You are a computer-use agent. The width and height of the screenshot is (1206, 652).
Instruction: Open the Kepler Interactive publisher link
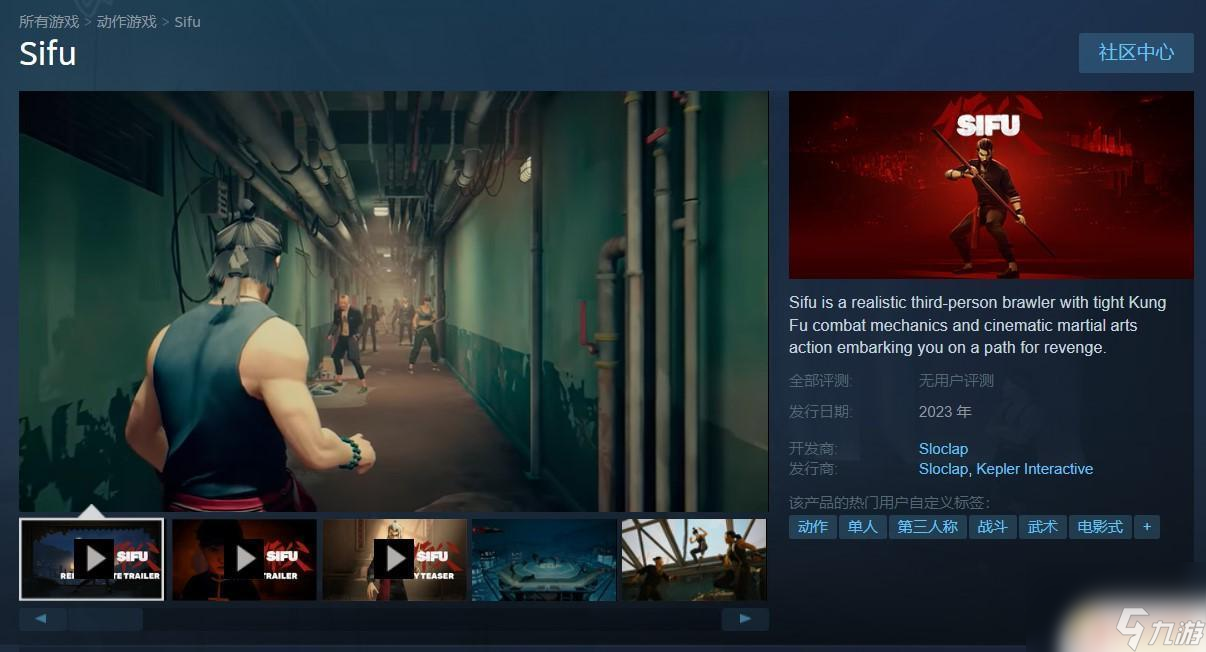tap(1035, 469)
